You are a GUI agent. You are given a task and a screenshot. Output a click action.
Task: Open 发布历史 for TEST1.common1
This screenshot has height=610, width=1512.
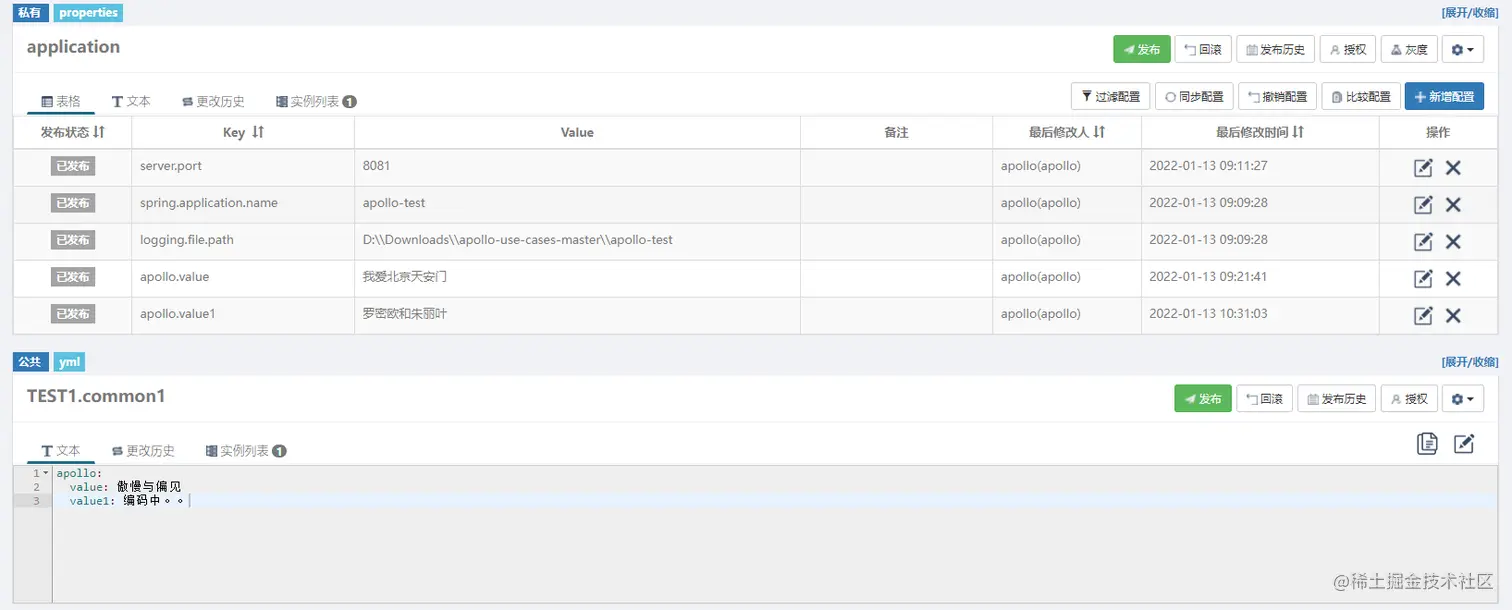pos(1336,399)
